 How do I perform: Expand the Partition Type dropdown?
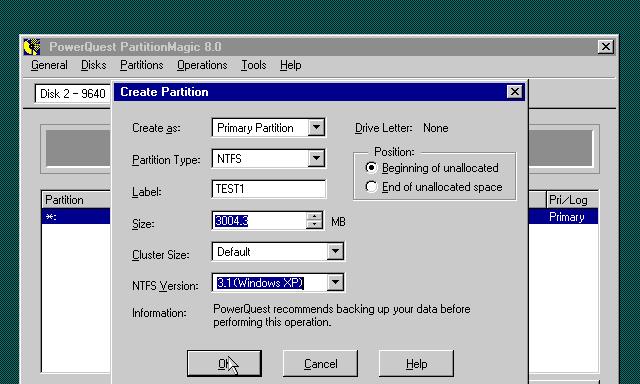pos(316,158)
